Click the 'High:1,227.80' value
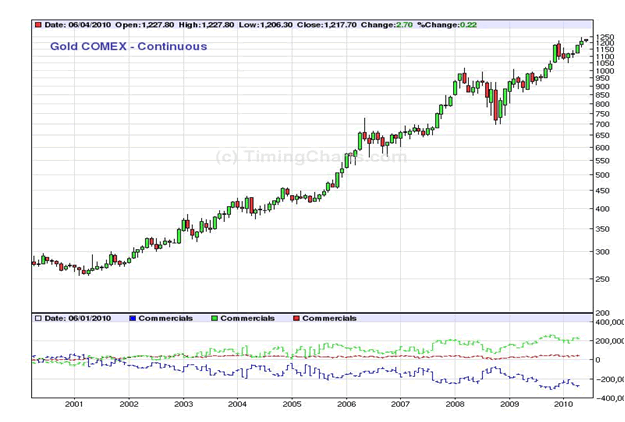This screenshot has width=625, height=422. click(x=206, y=25)
